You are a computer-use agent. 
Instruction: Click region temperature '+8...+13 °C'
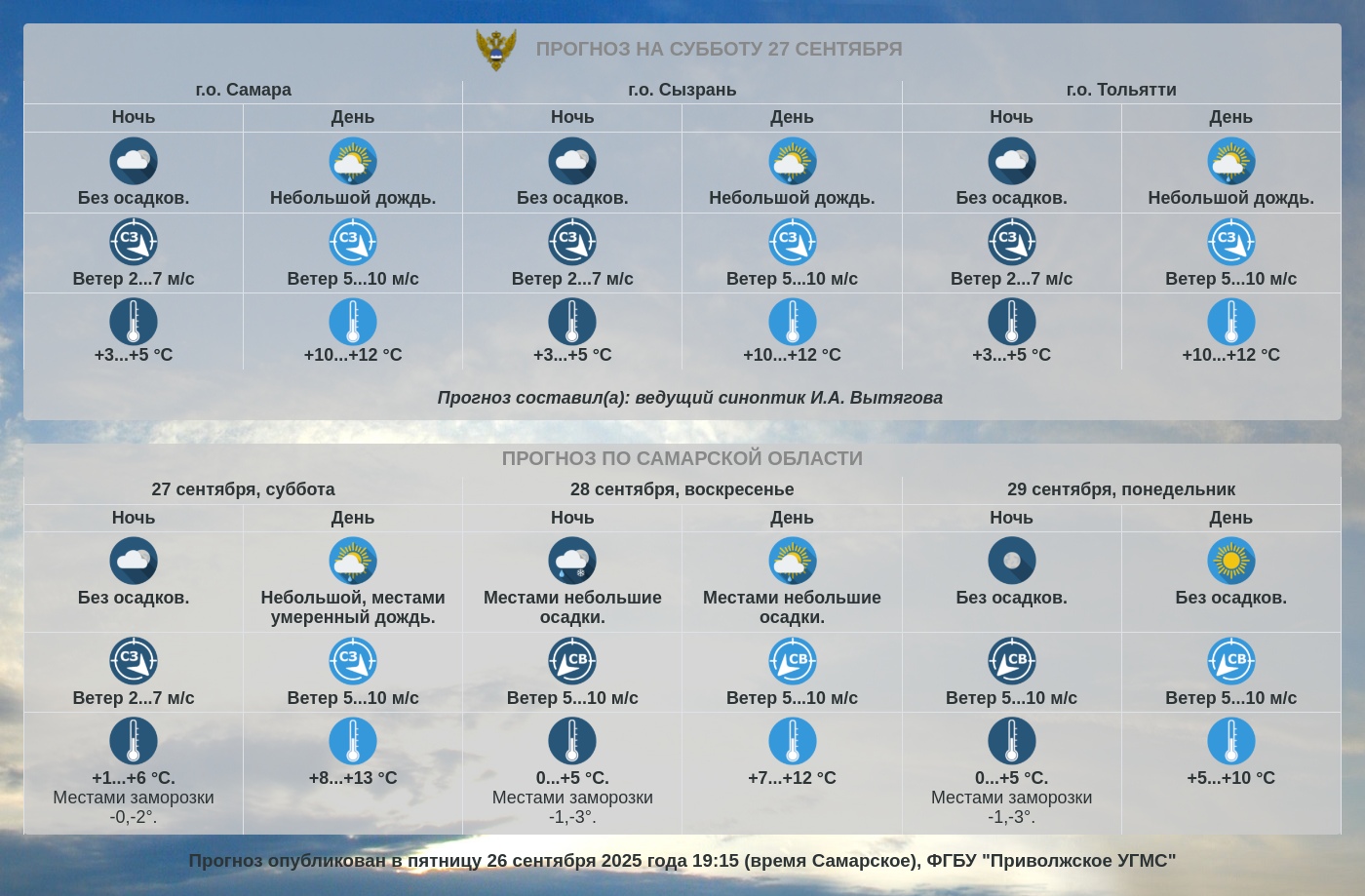click(x=353, y=778)
